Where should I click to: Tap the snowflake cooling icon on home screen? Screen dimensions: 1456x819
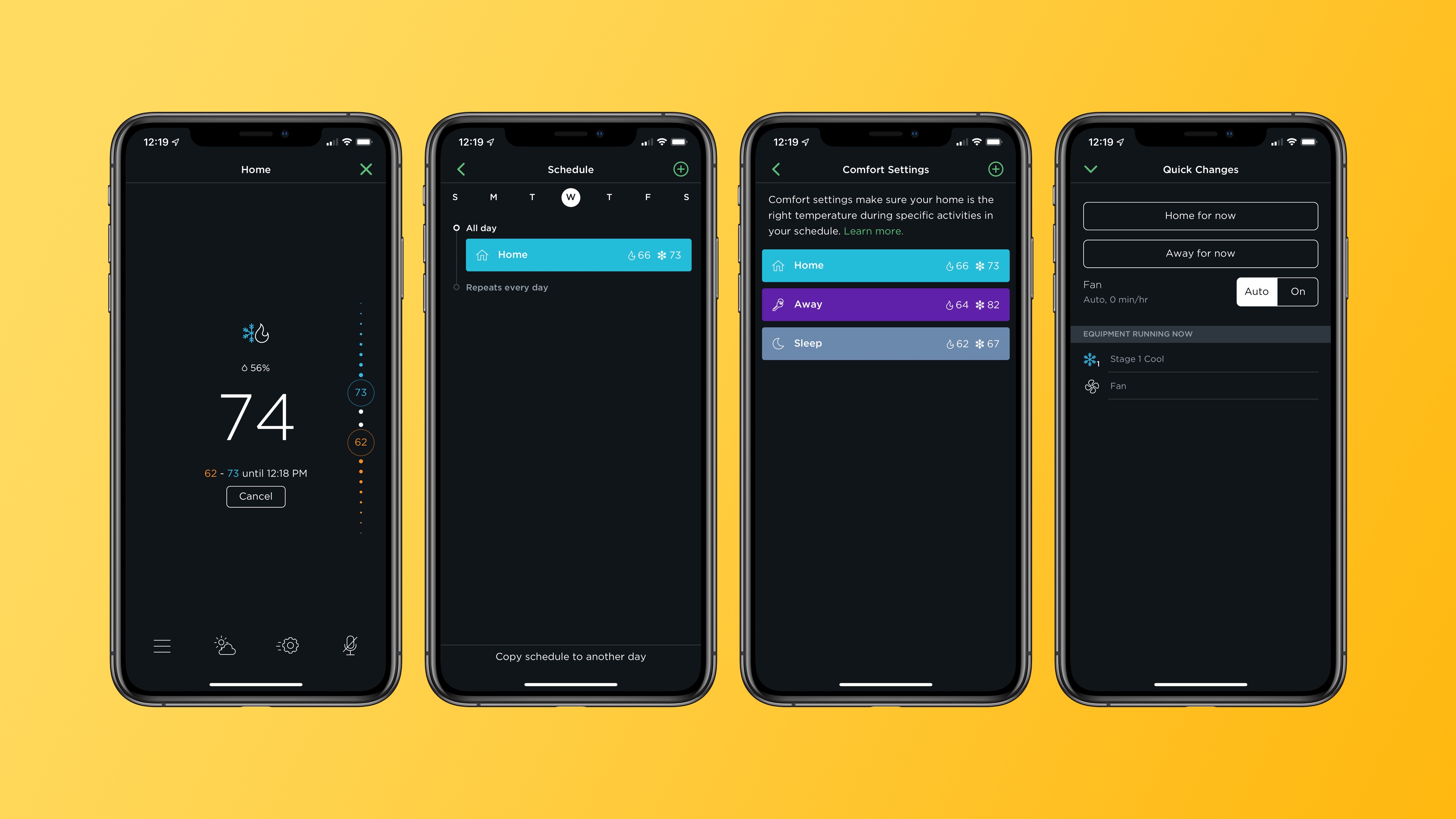(247, 333)
